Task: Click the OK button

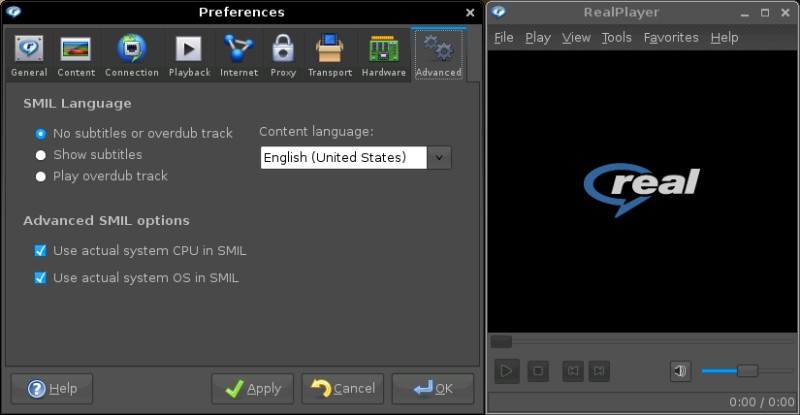Action: pos(433,389)
